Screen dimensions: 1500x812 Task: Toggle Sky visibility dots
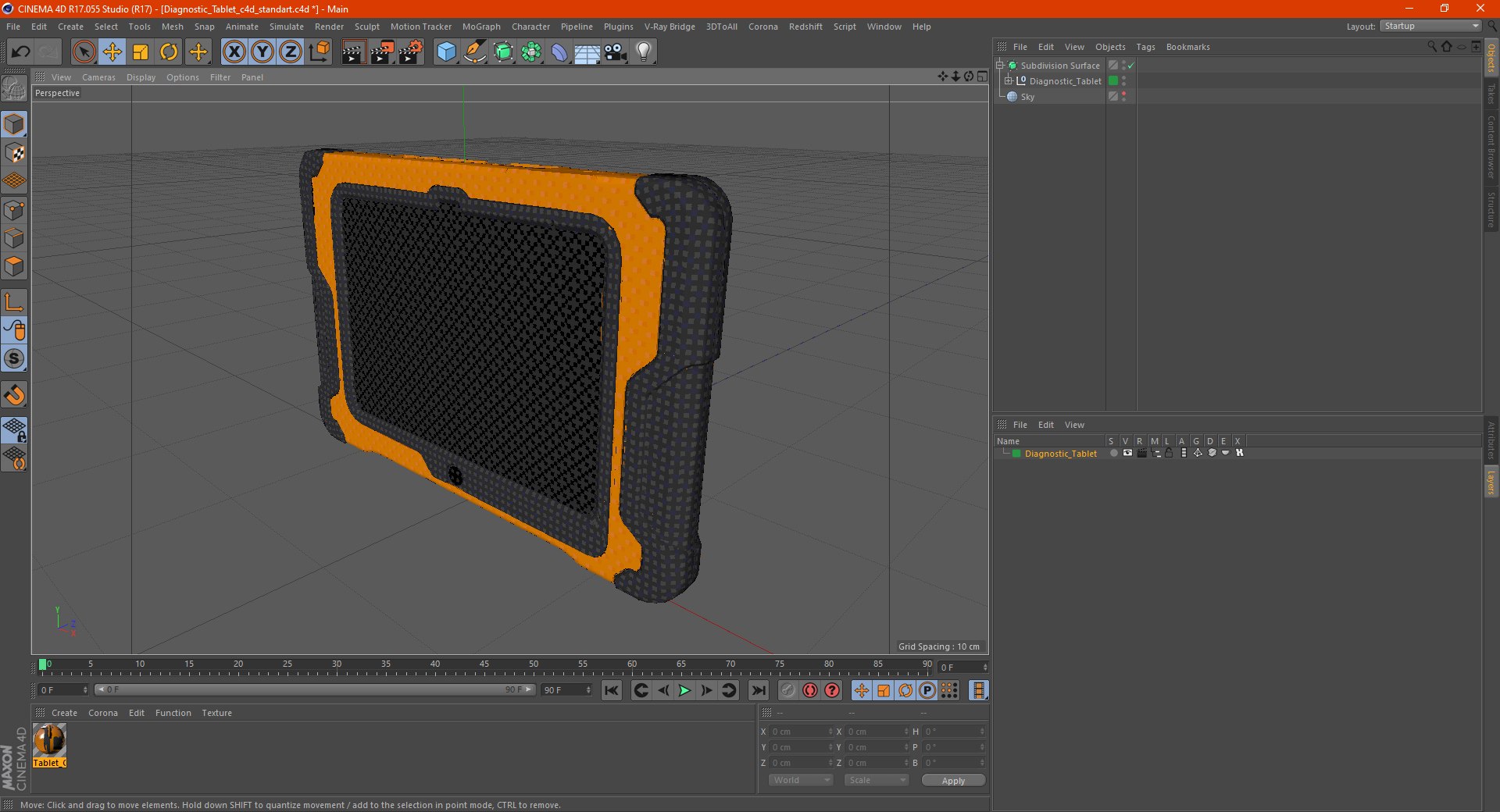1124,97
